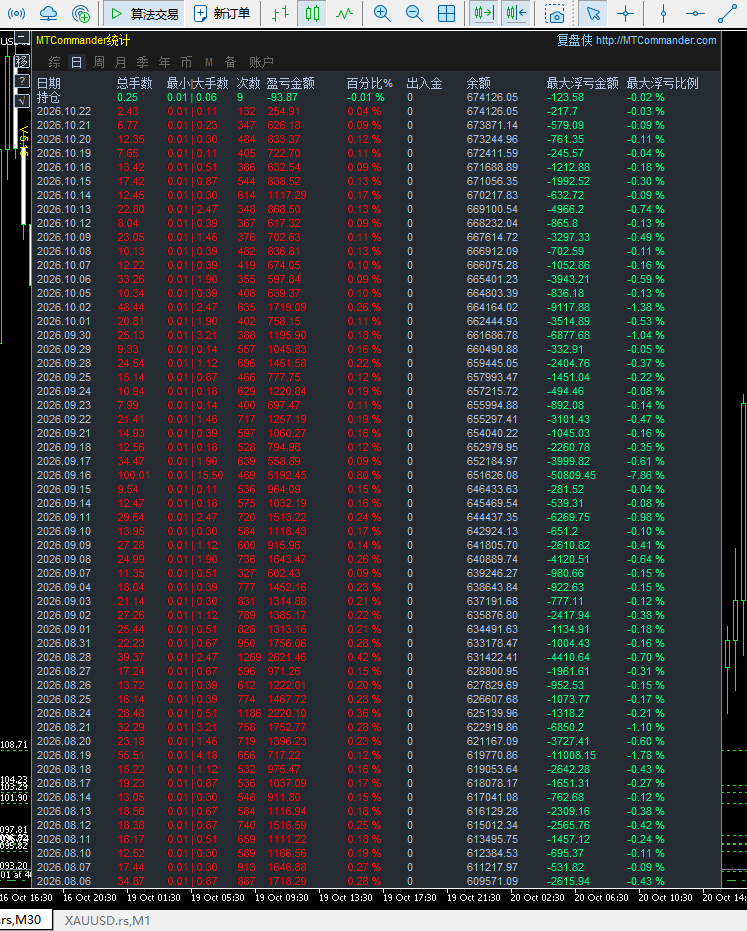The width and height of the screenshot is (747, 931).
Task: Click total lots value 100.01
Action: point(134,476)
